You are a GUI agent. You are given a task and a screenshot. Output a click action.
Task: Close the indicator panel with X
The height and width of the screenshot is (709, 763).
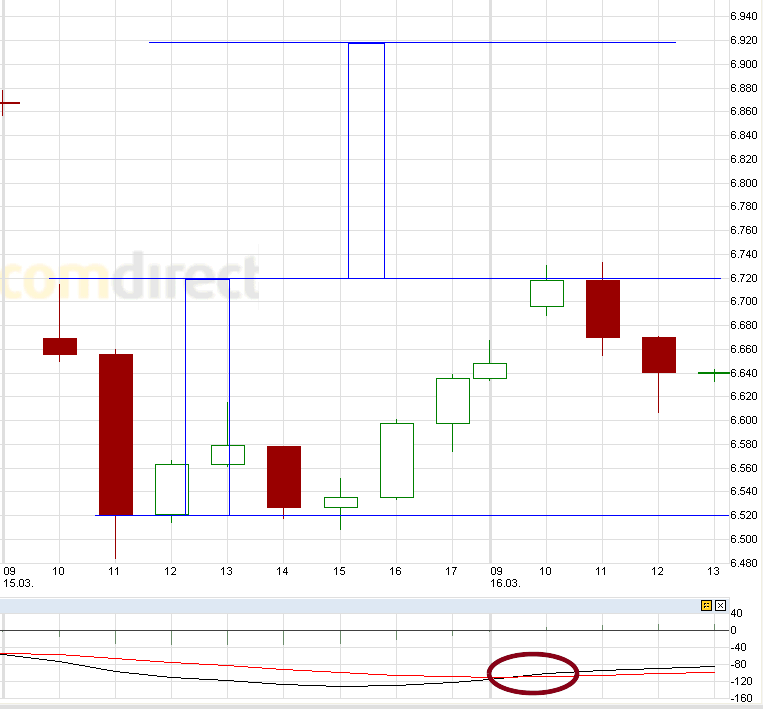[720, 605]
